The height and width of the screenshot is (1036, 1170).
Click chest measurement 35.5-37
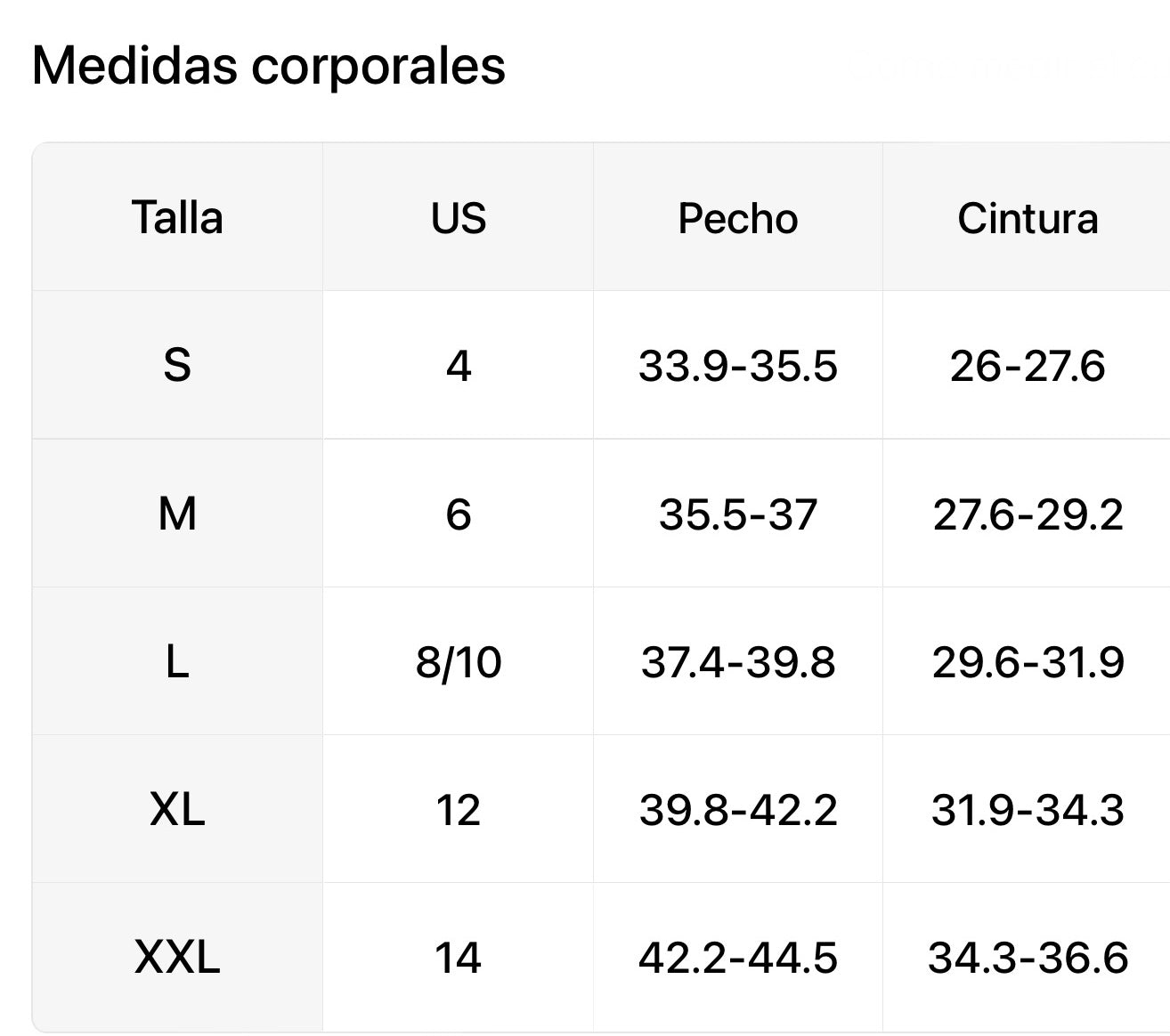(x=738, y=514)
